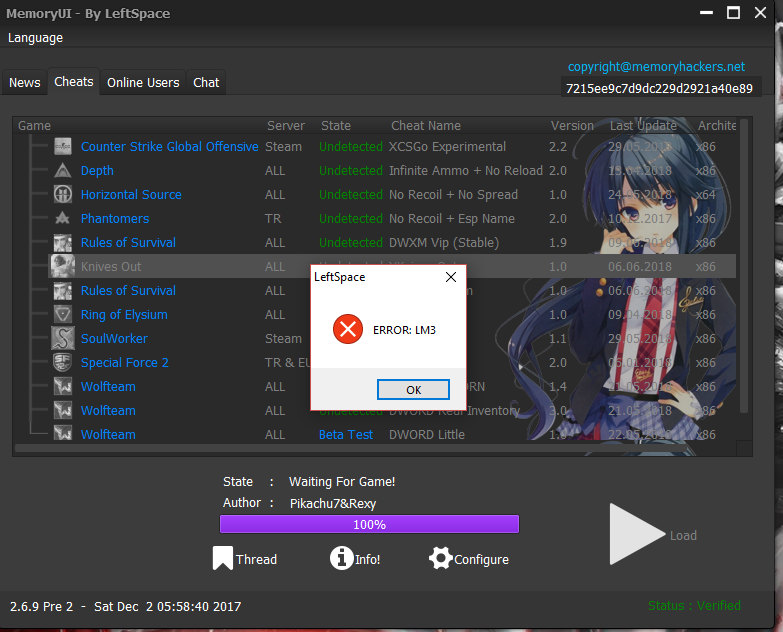
Task: Sort by the Server column header
Action: (286, 125)
